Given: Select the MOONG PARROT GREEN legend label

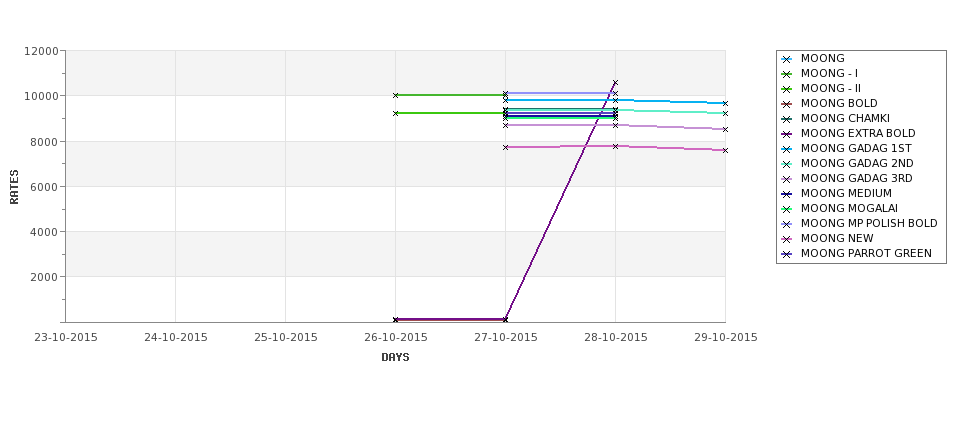Looking at the screenshot, I should (866, 253).
